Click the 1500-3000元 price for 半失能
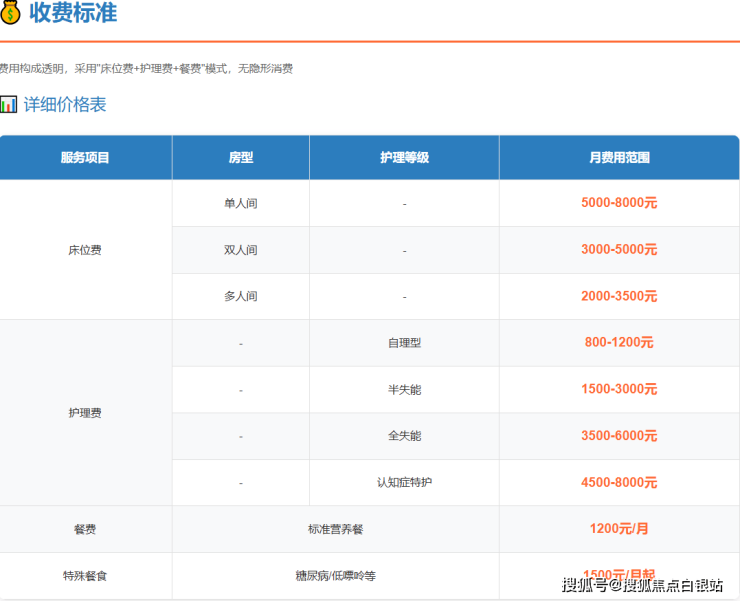Screen dimensions: 740x601 pyautogui.click(x=619, y=389)
